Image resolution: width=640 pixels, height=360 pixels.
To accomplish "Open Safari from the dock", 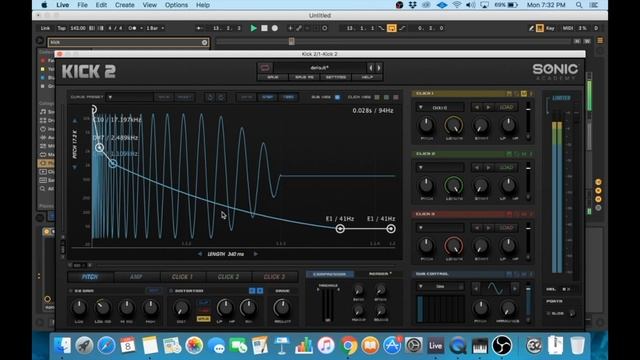I will [106, 345].
